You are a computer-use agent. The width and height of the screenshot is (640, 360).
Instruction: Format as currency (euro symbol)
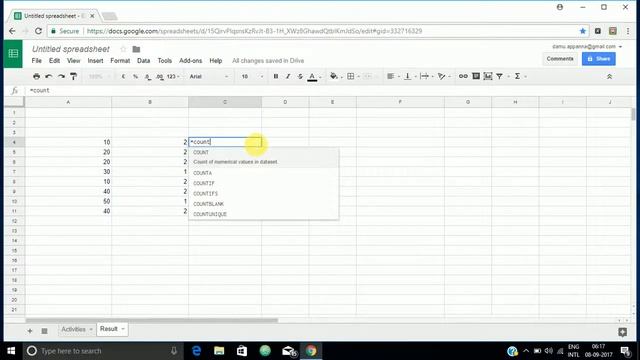pyautogui.click(x=123, y=76)
